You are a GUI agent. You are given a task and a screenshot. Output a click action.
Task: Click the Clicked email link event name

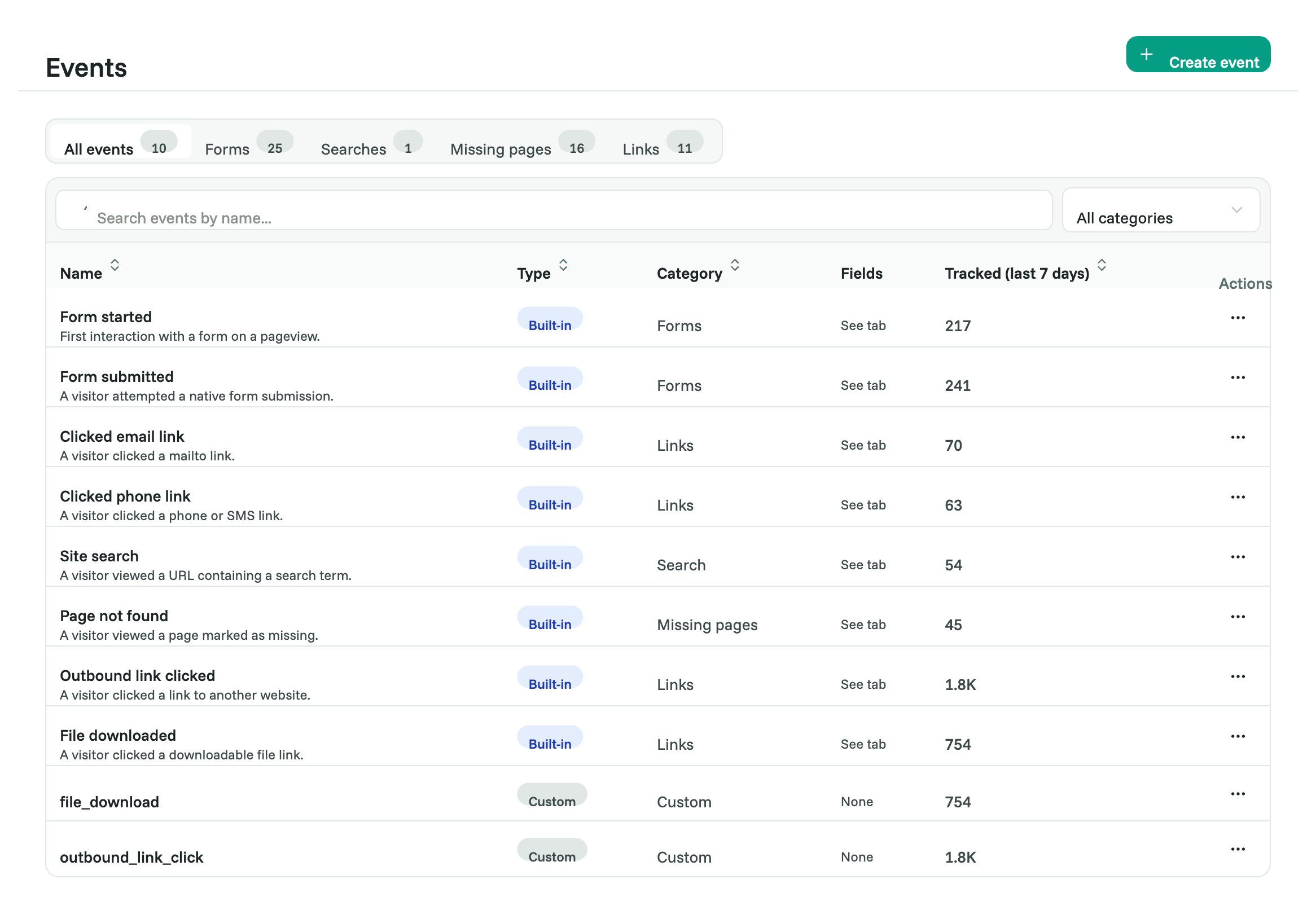122,437
